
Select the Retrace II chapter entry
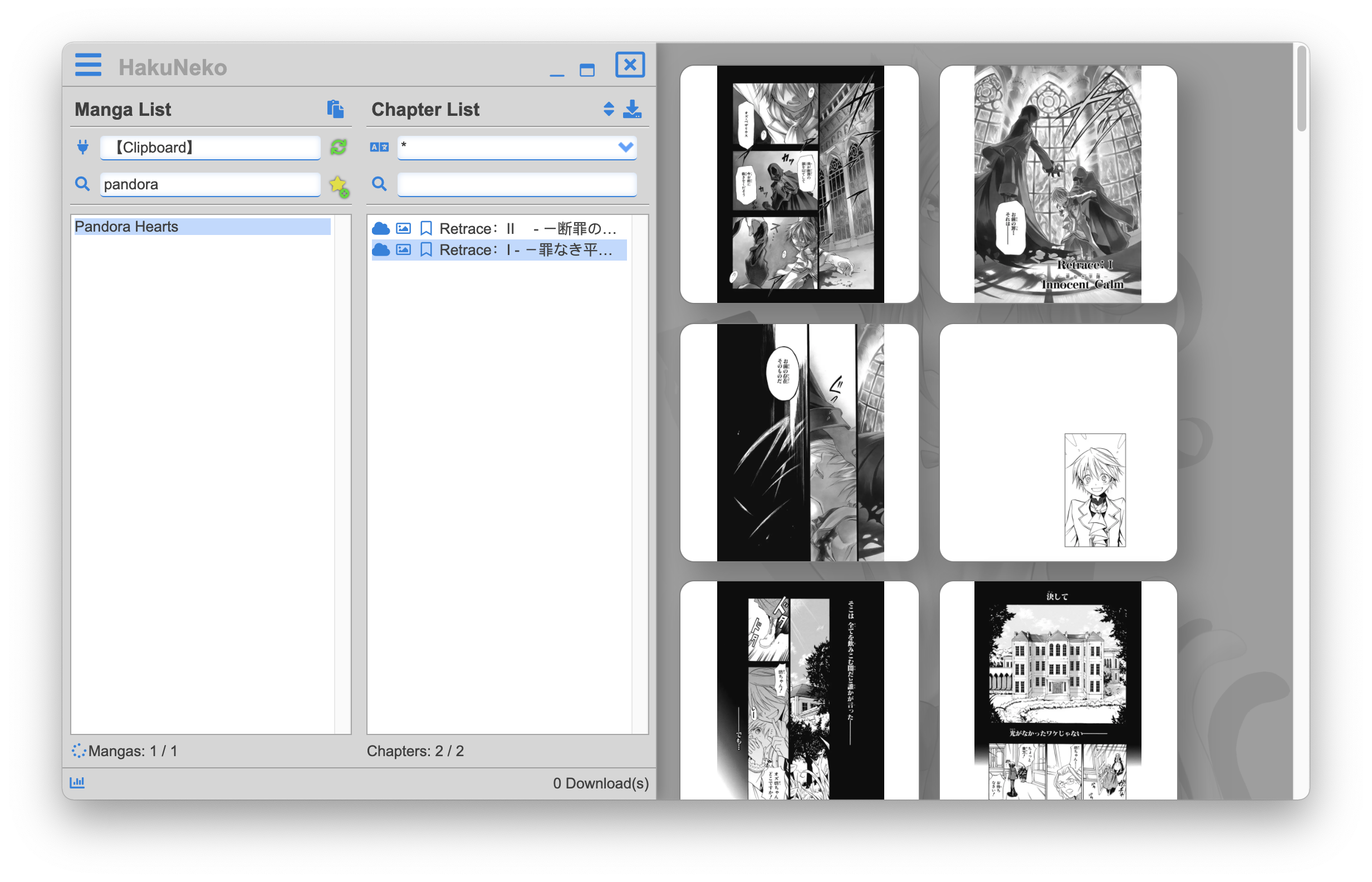(527, 228)
